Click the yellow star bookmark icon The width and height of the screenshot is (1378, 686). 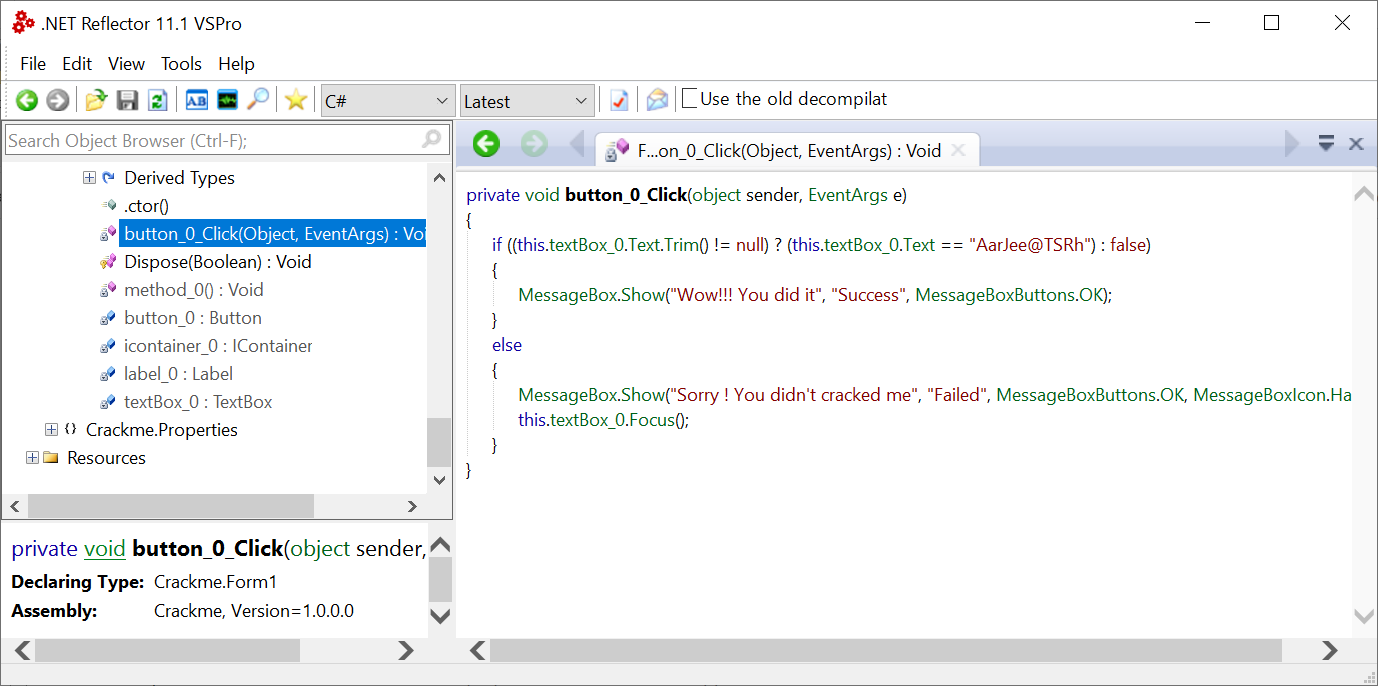[x=295, y=100]
